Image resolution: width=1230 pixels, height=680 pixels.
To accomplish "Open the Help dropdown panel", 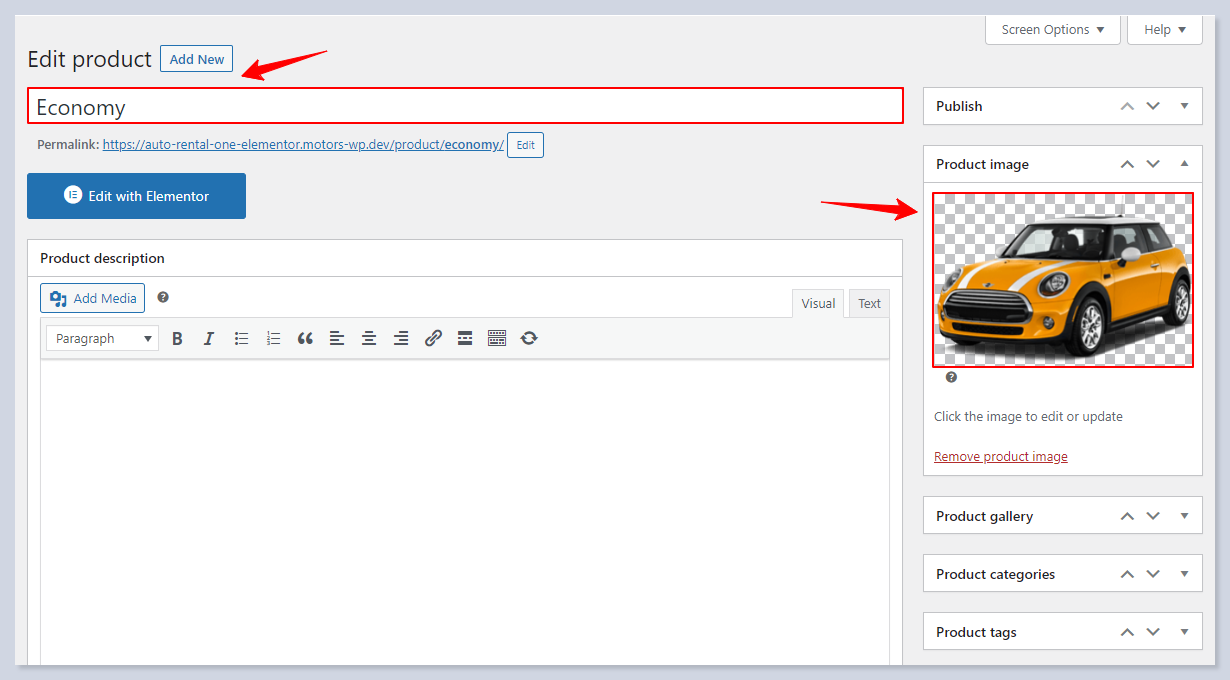I will pyautogui.click(x=1164, y=30).
